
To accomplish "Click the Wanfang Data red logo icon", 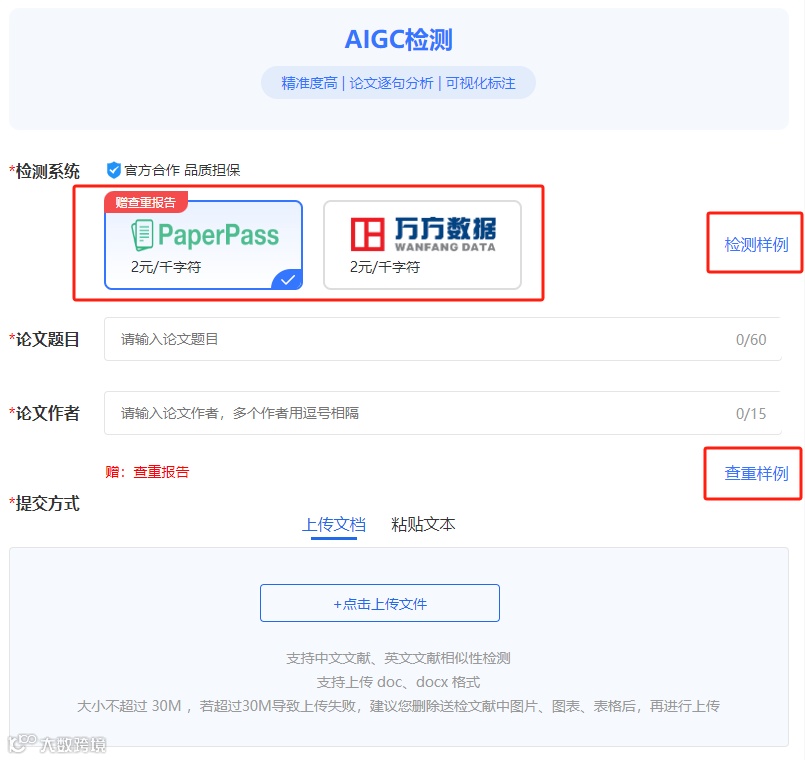I will coord(367,234).
